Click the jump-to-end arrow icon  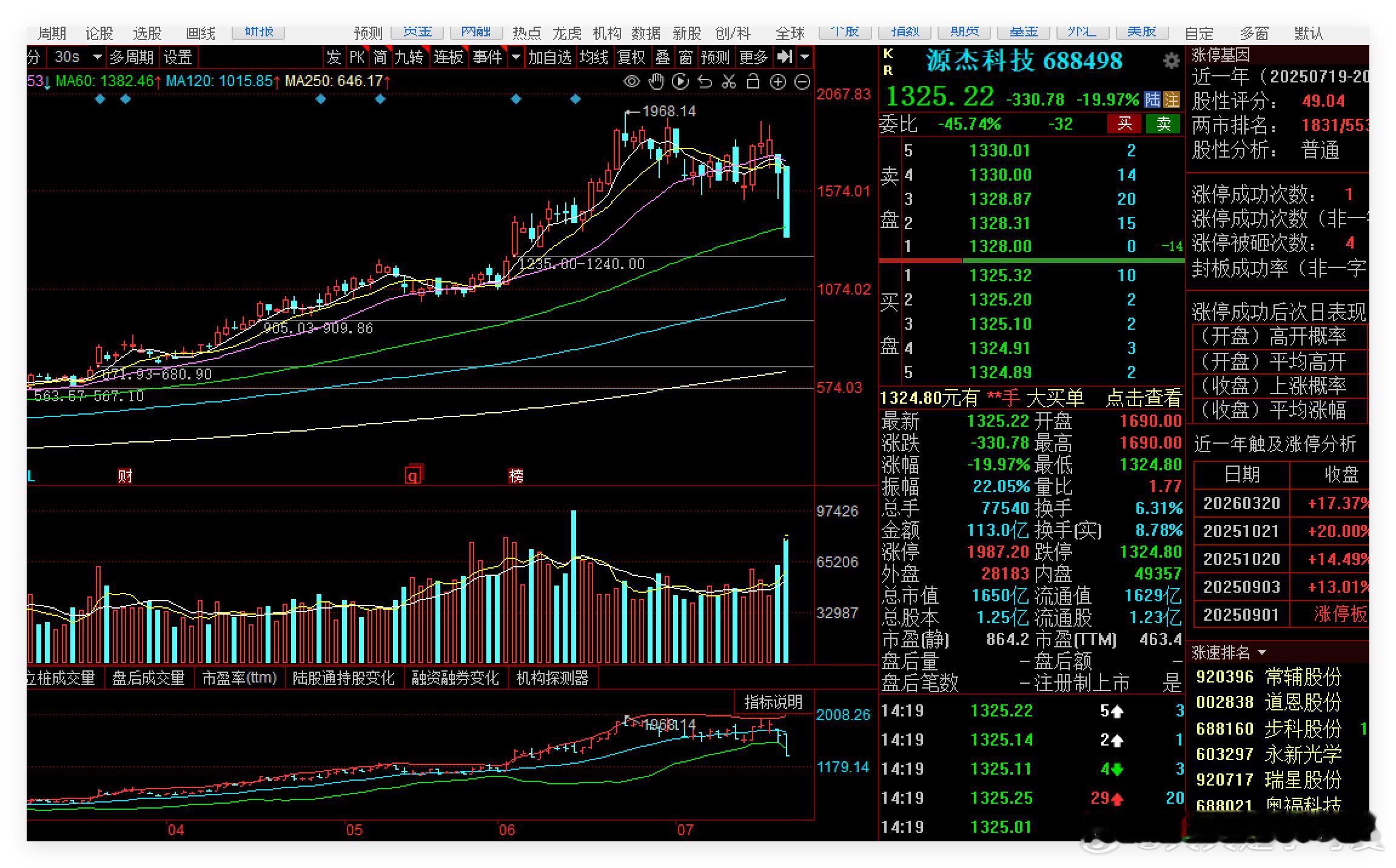pyautogui.click(x=785, y=57)
